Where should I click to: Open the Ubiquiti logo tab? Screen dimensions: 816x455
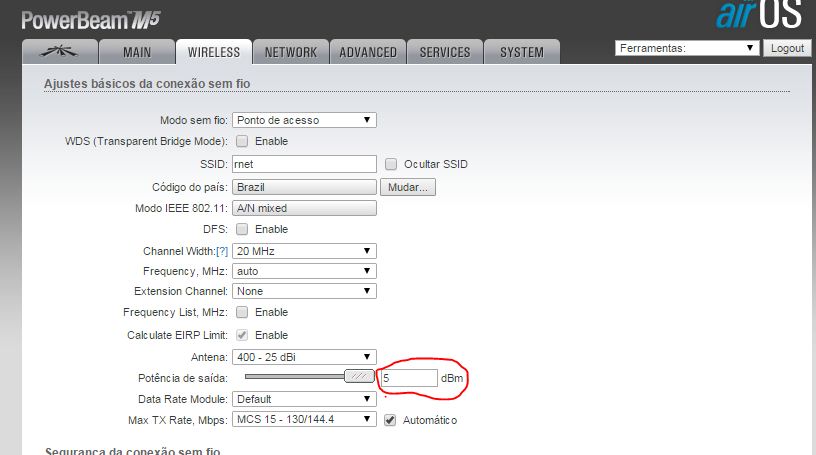coord(60,52)
